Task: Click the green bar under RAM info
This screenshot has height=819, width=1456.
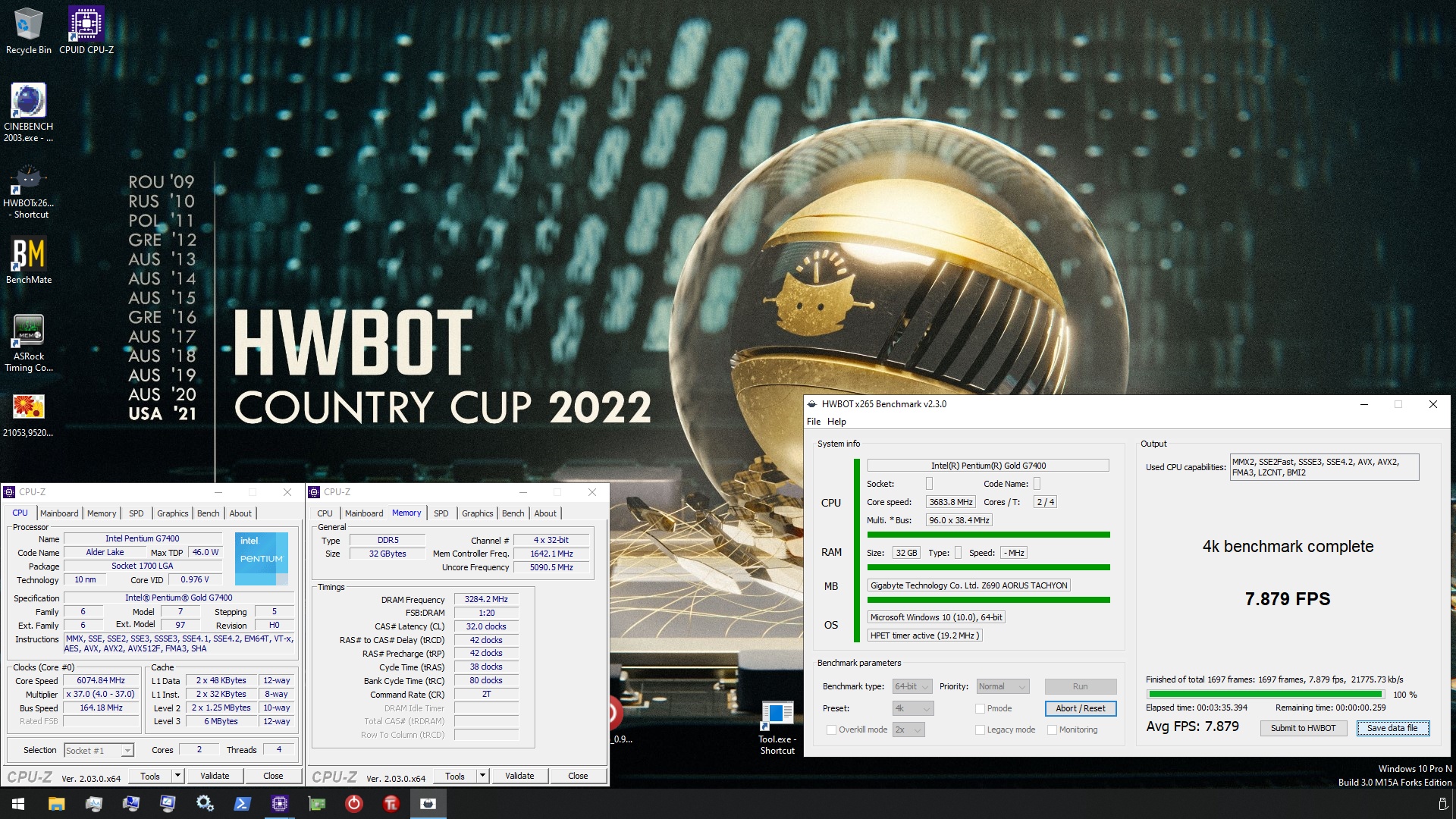Action: click(x=988, y=567)
